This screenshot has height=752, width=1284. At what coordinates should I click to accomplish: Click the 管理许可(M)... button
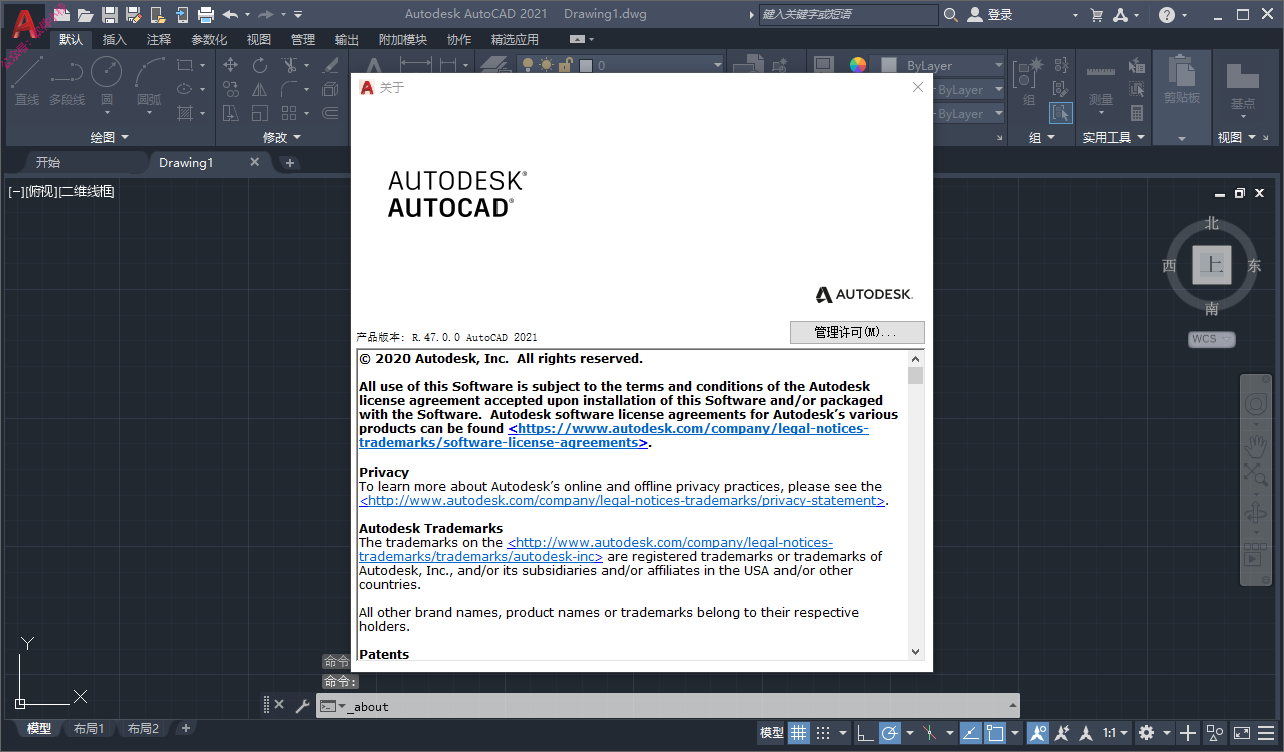coord(857,332)
